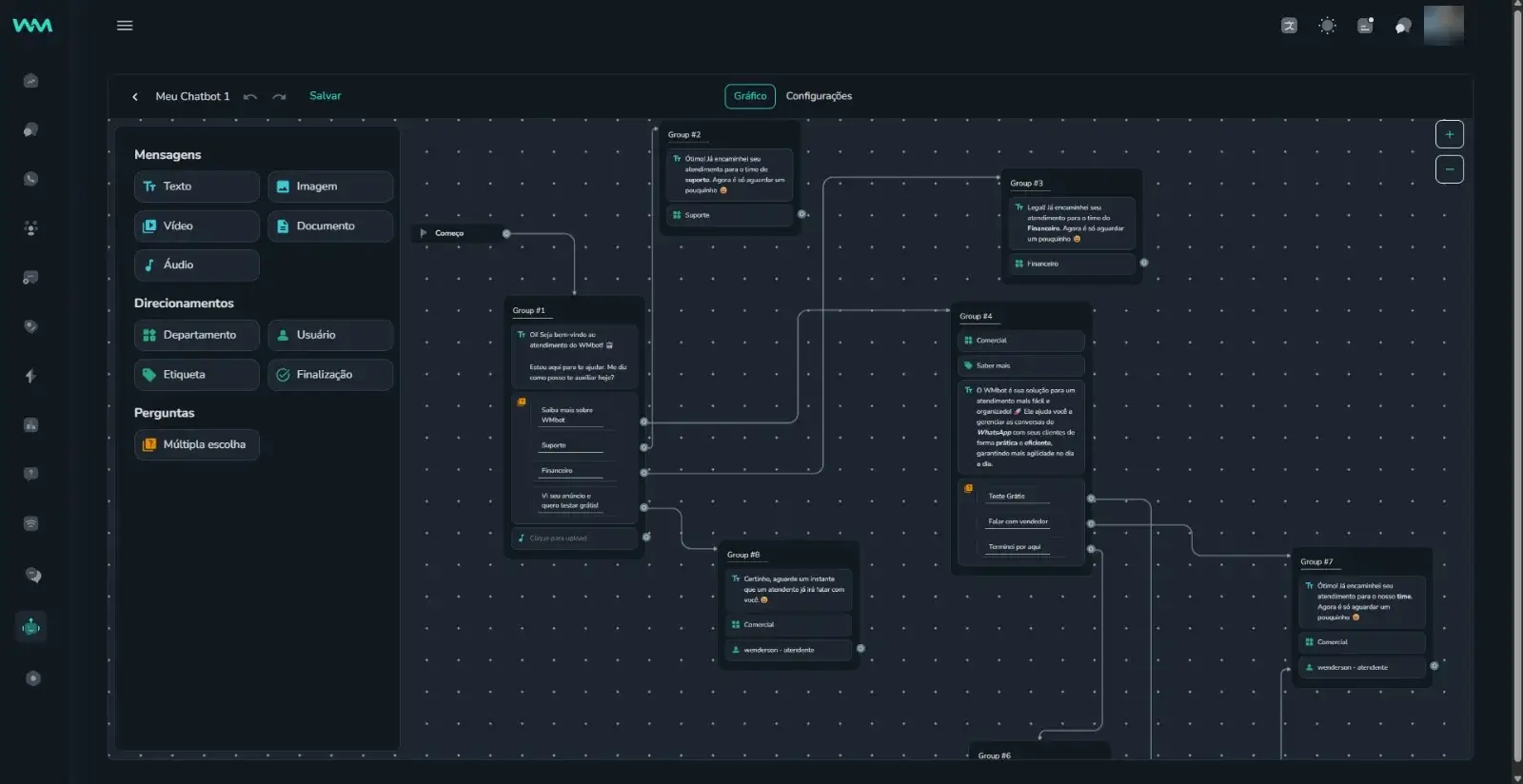Click the Comercial department in Group #7
Screen dimensions: 1523x784
coord(1362,642)
